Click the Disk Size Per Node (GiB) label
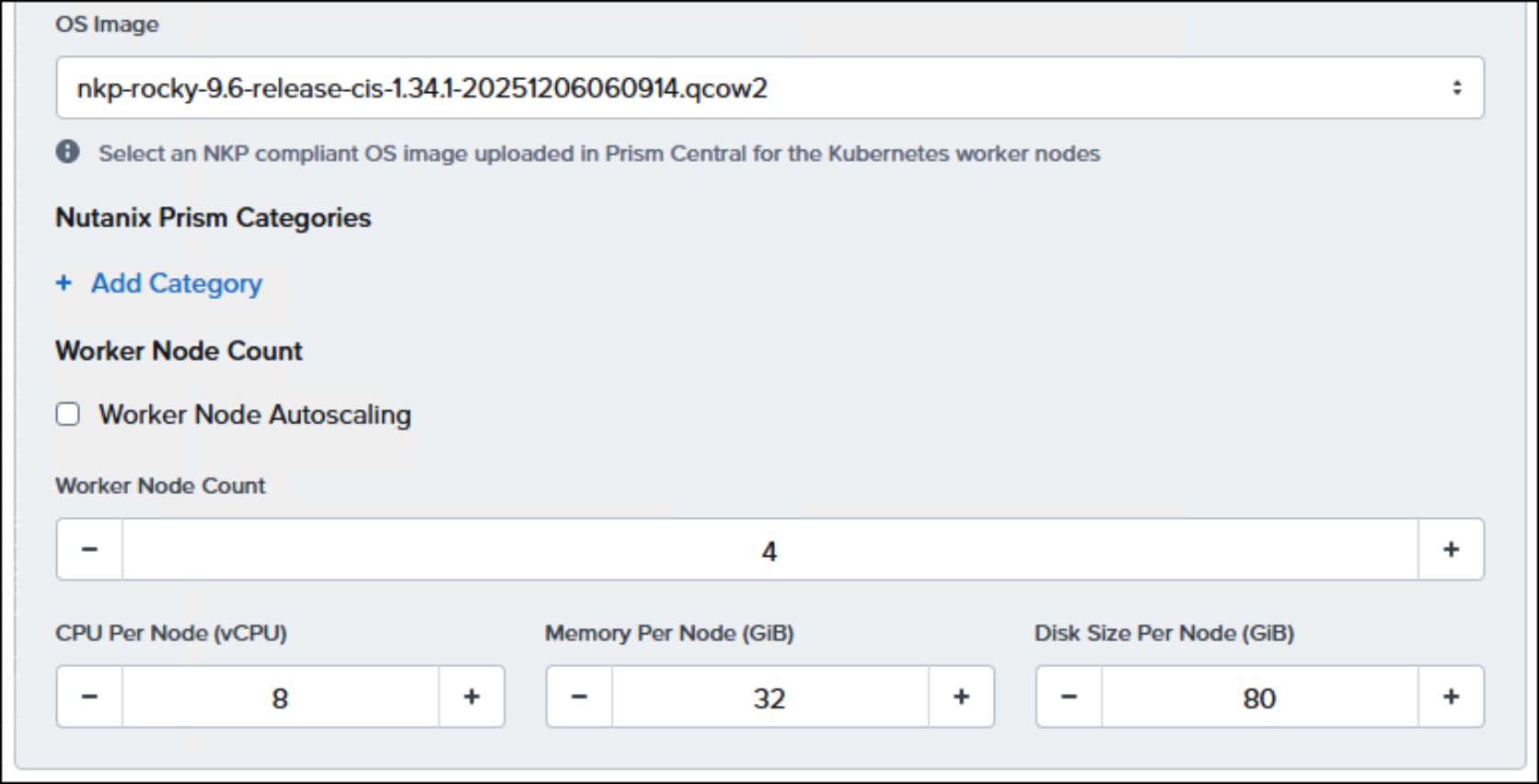Viewport: 1539px width, 784px height. pyautogui.click(x=1164, y=633)
